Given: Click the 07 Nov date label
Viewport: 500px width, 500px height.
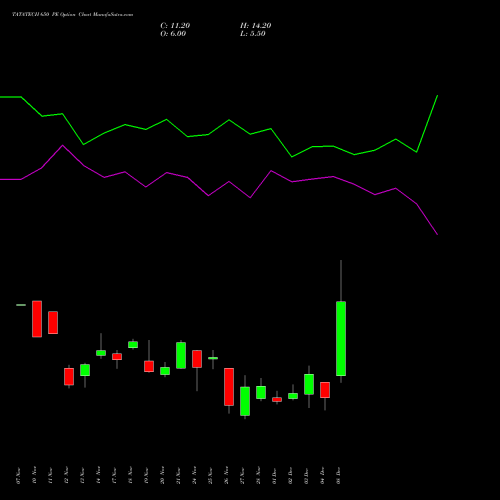Looking at the screenshot, I should (x=19, y=476).
